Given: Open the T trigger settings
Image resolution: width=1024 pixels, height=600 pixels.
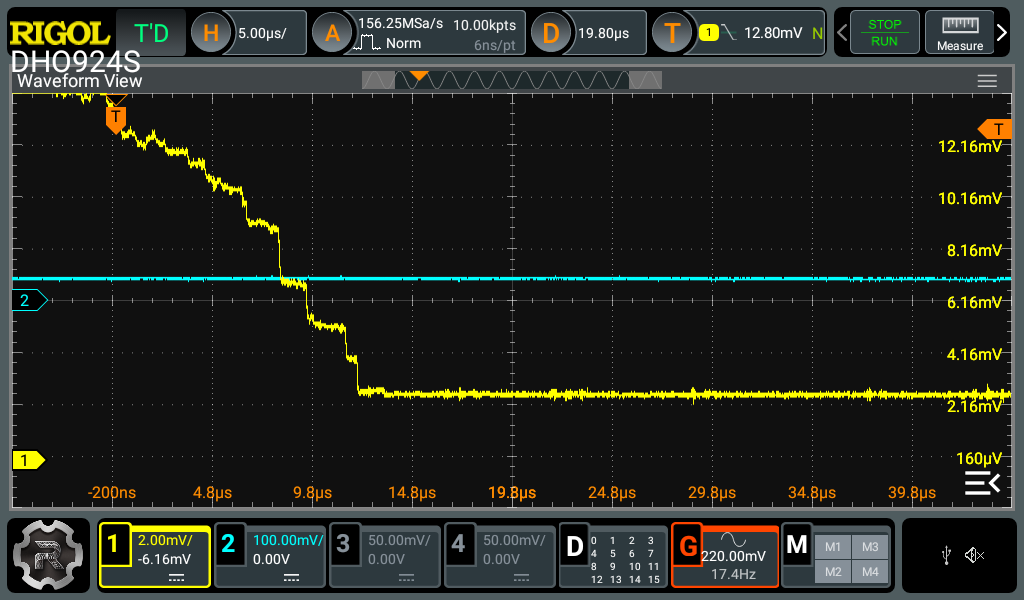Looking at the screenshot, I should point(740,33).
